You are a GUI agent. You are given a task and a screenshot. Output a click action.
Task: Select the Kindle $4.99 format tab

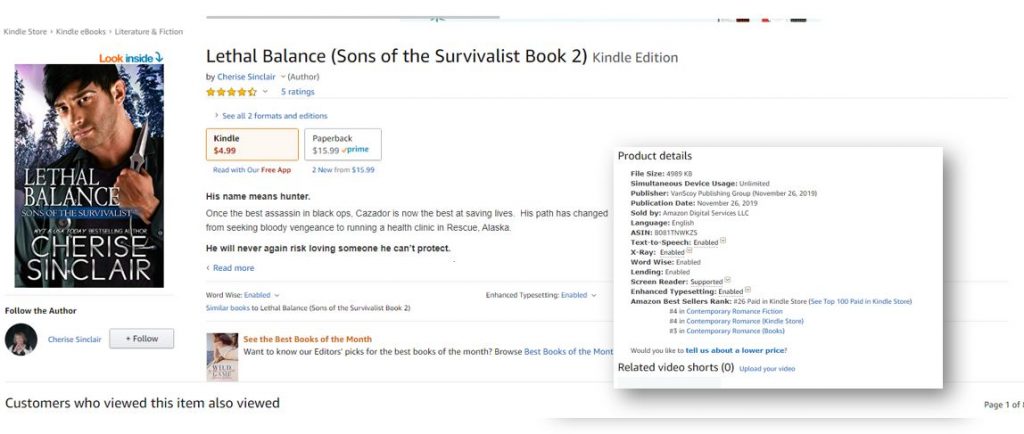pos(252,144)
